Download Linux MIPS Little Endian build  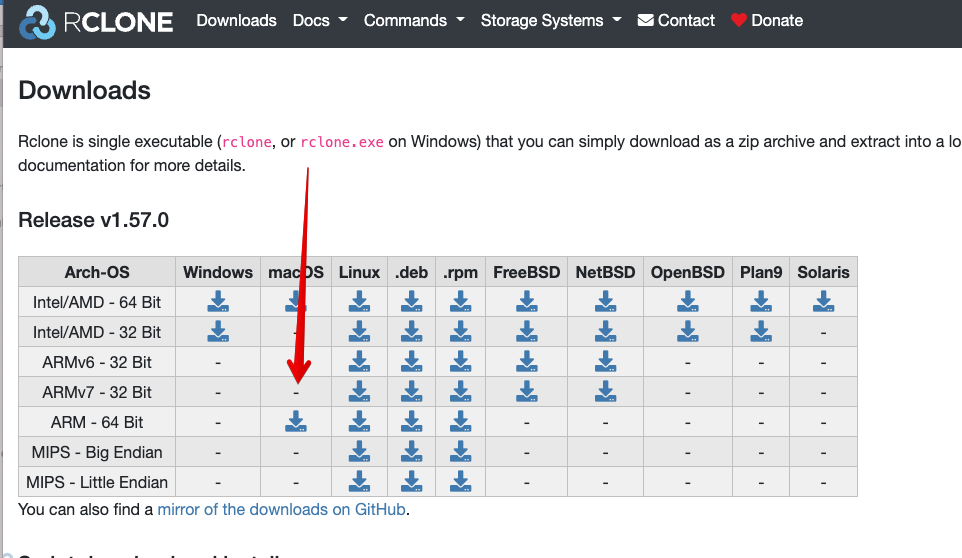click(x=360, y=482)
